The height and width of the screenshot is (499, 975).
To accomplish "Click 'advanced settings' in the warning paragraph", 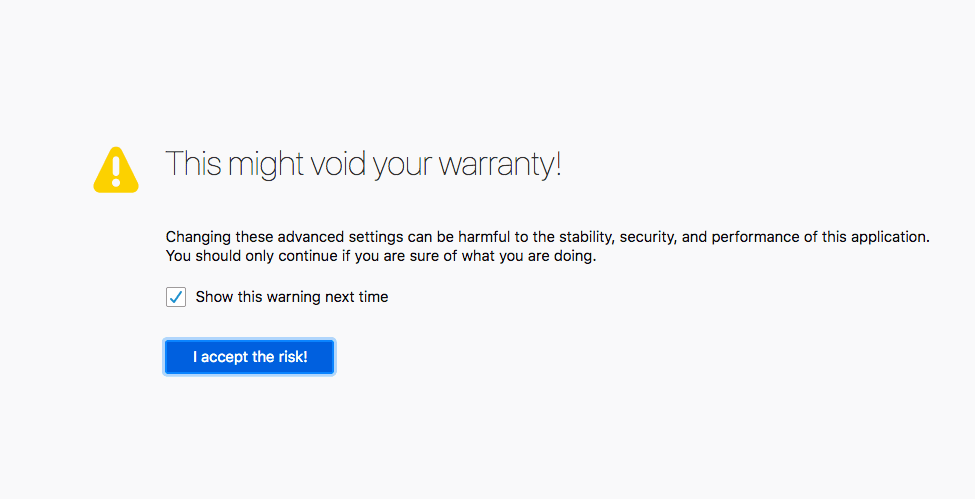I will (341, 238).
